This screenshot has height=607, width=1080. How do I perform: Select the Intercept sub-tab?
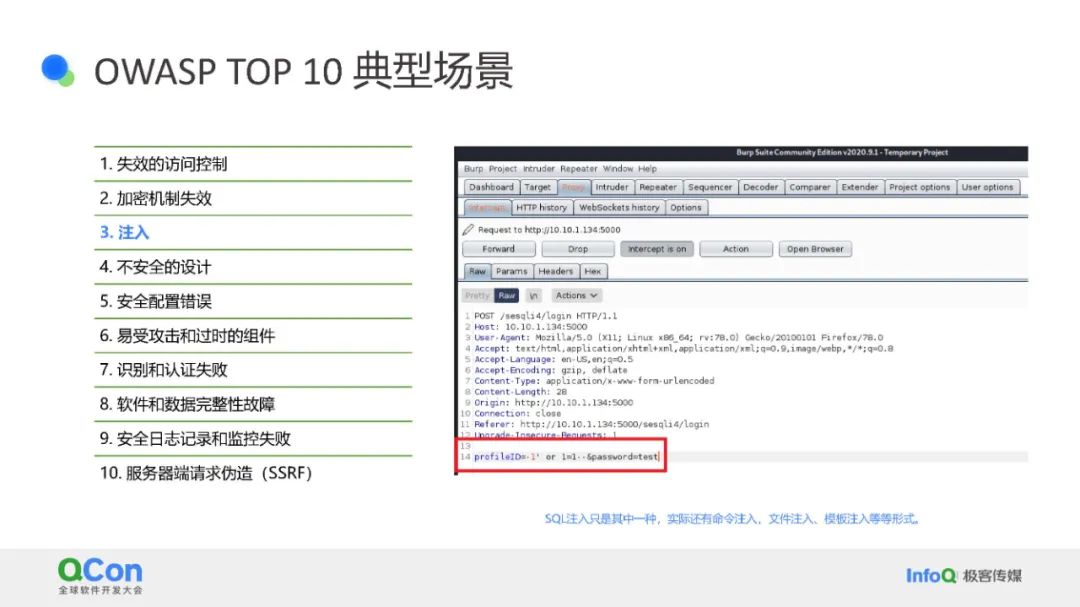tap(487, 207)
